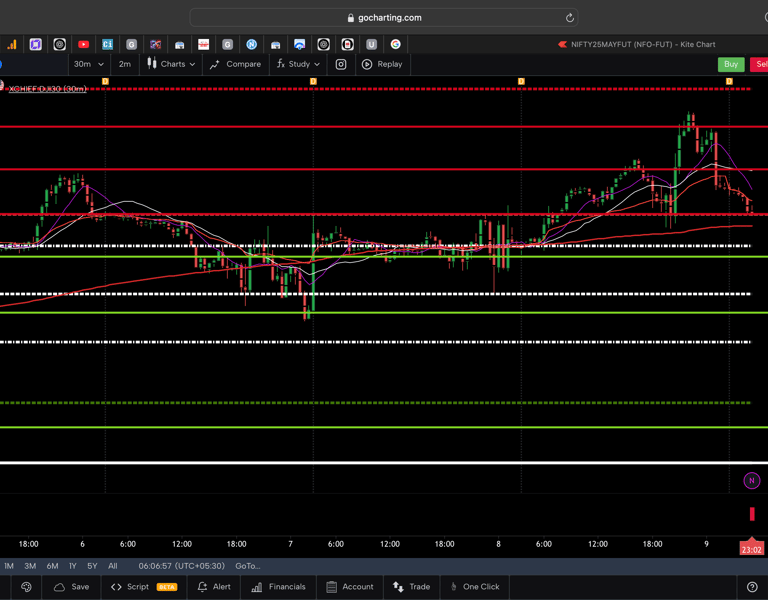
Task: Take a chart snapshot with camera icon
Action: (x=341, y=64)
